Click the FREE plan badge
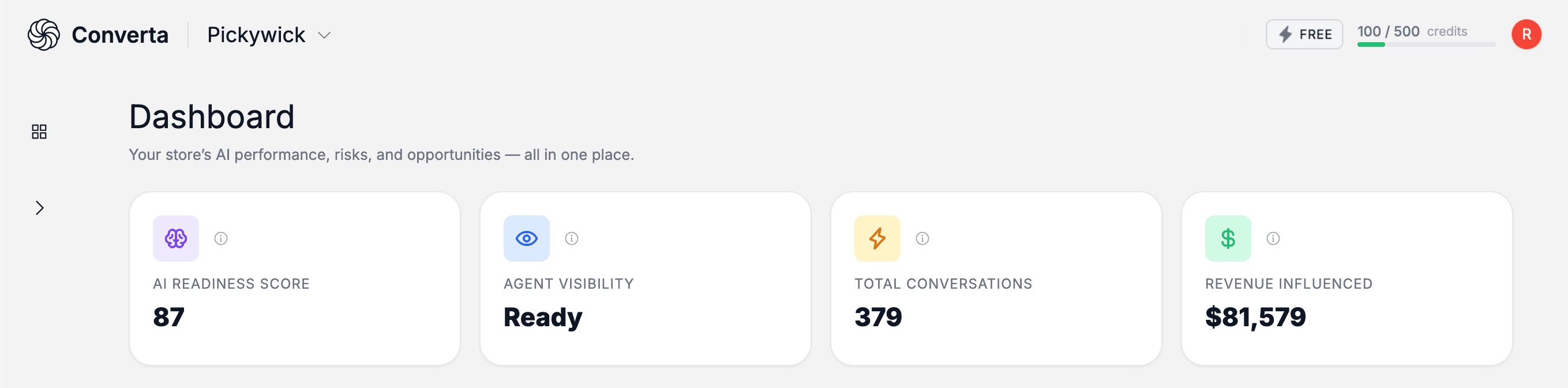The width and height of the screenshot is (1568, 388). (1304, 34)
